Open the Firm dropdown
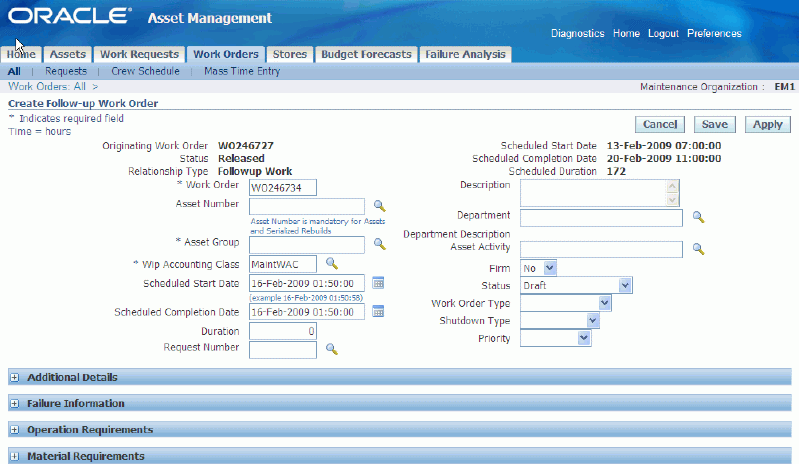 539,268
